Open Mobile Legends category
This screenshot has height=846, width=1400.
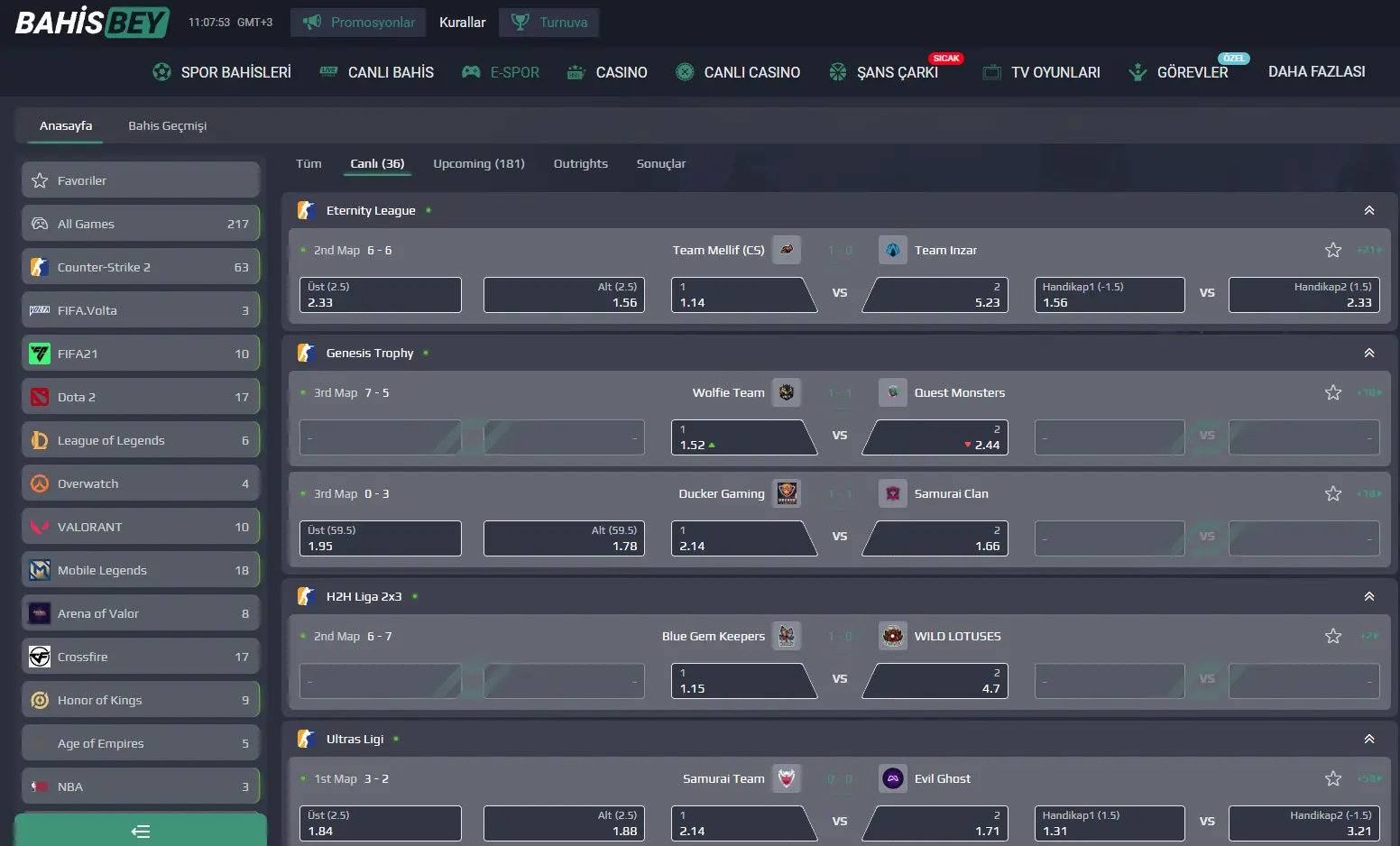(x=141, y=570)
